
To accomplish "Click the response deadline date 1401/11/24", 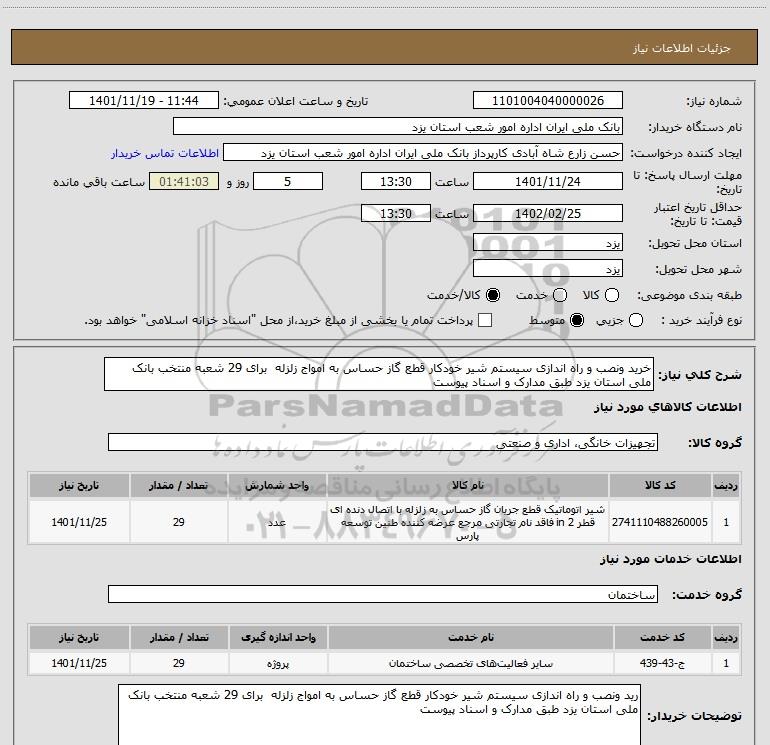I will (x=548, y=182).
